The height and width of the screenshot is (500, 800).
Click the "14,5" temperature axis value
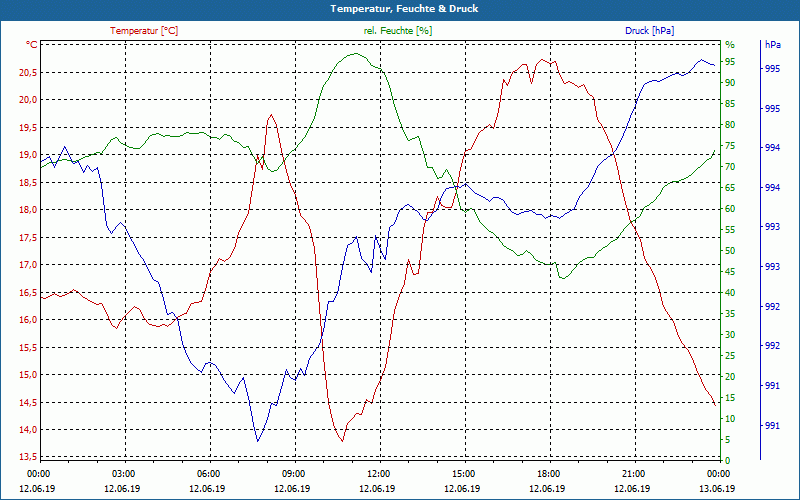[28, 403]
